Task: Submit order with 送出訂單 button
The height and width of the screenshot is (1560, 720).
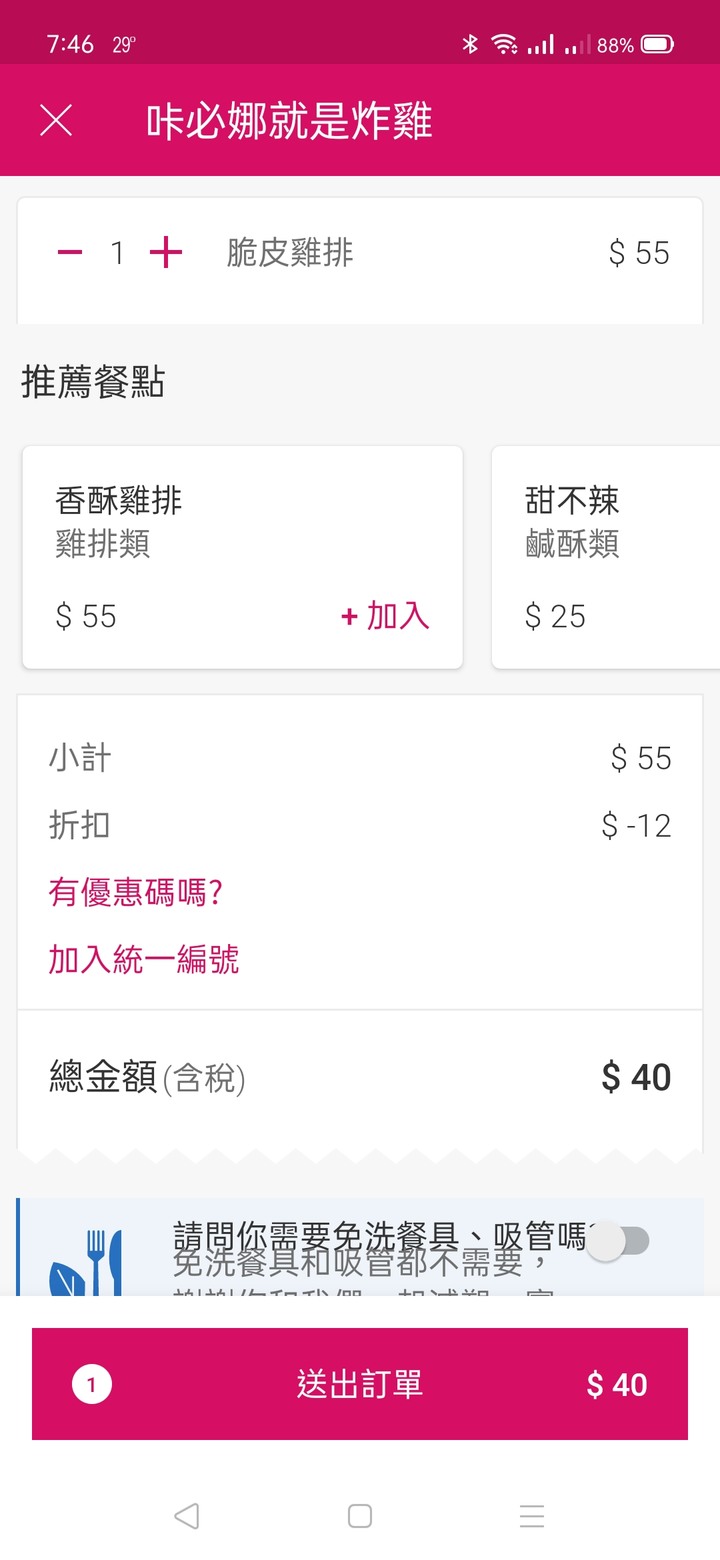Action: (x=360, y=1384)
